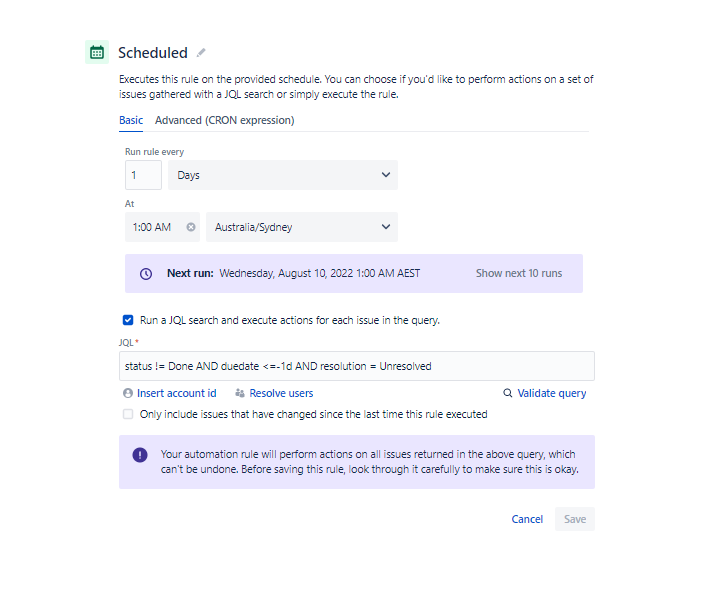715x594 pixels.
Task: Click the clock icon beside Next run
Action: pyautogui.click(x=146, y=273)
